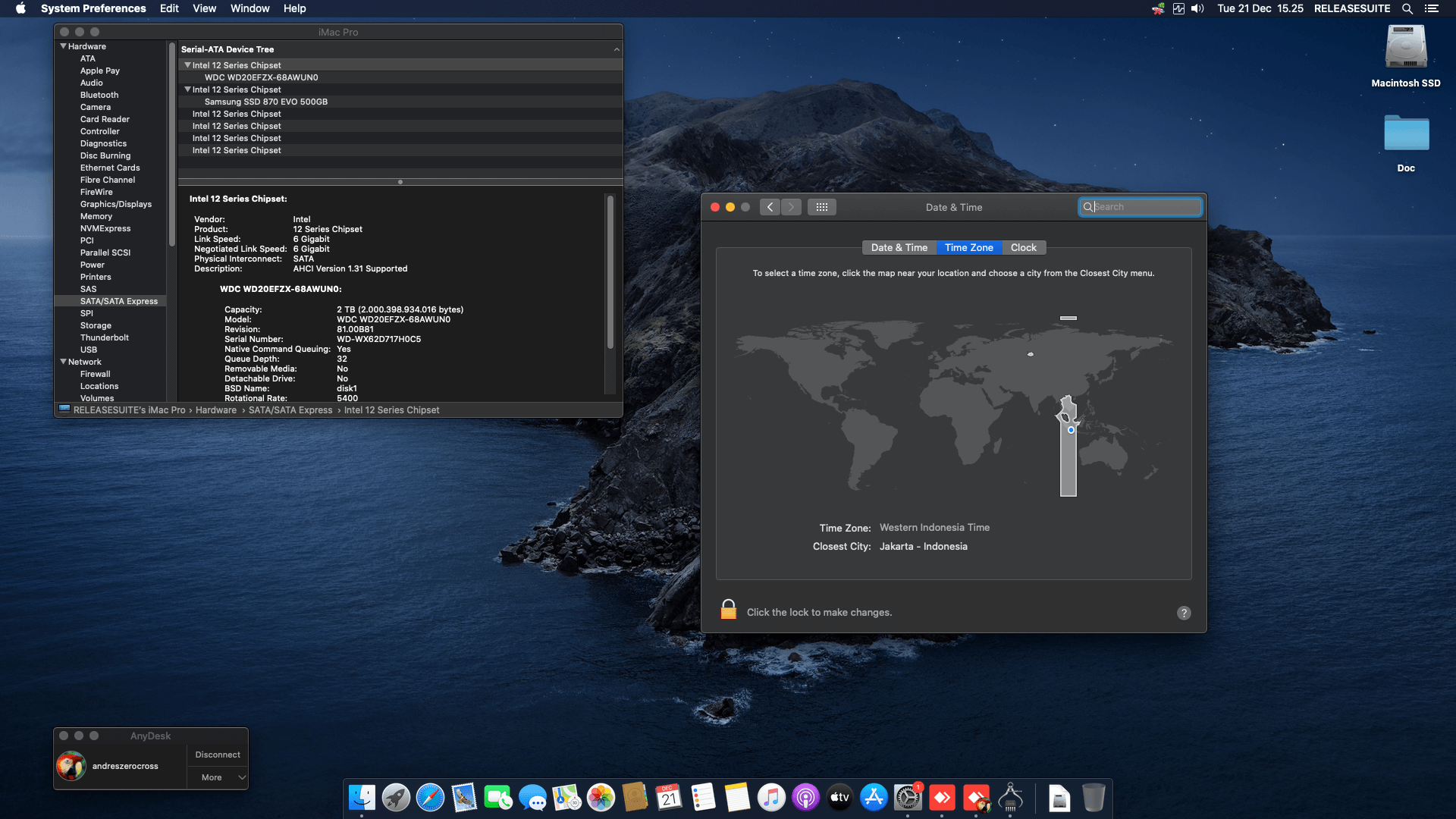
Task: Click the lock to make changes
Action: [728, 610]
